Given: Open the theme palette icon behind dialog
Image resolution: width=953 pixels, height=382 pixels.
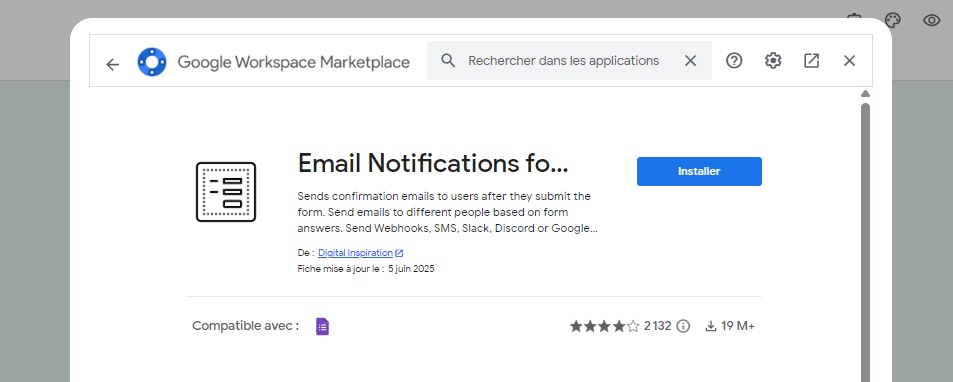Looking at the screenshot, I should point(892,21).
